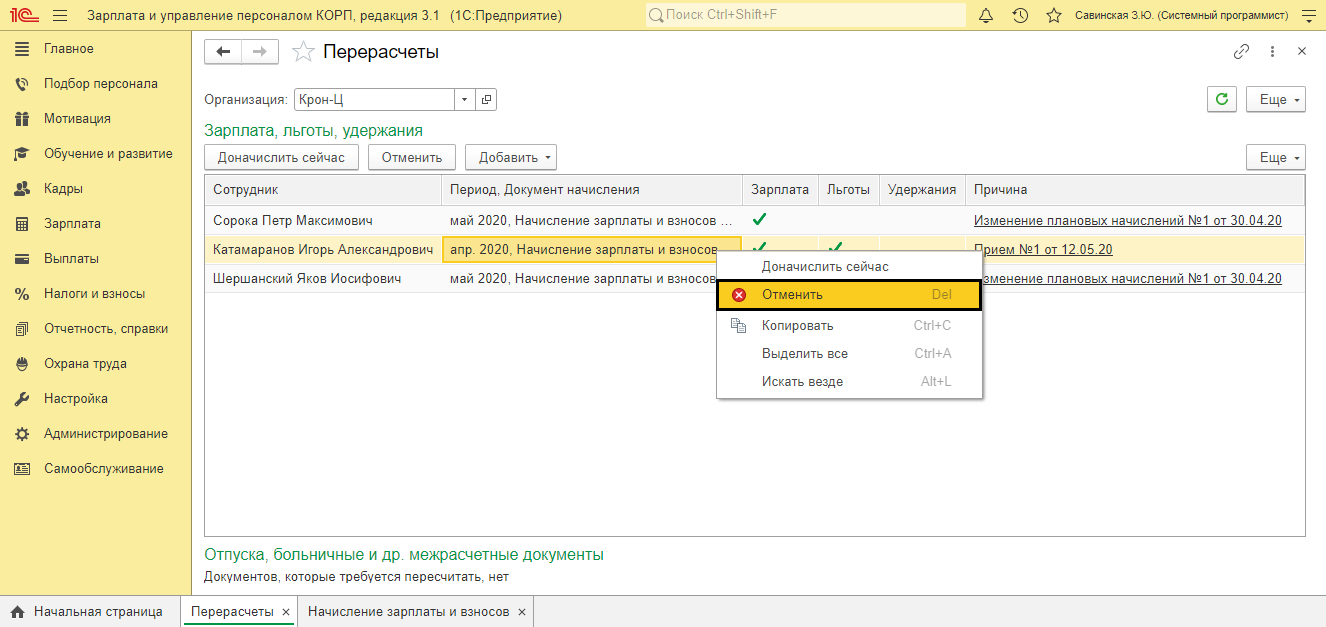
Task: Copy page link via chain icon
Action: tap(1242, 51)
